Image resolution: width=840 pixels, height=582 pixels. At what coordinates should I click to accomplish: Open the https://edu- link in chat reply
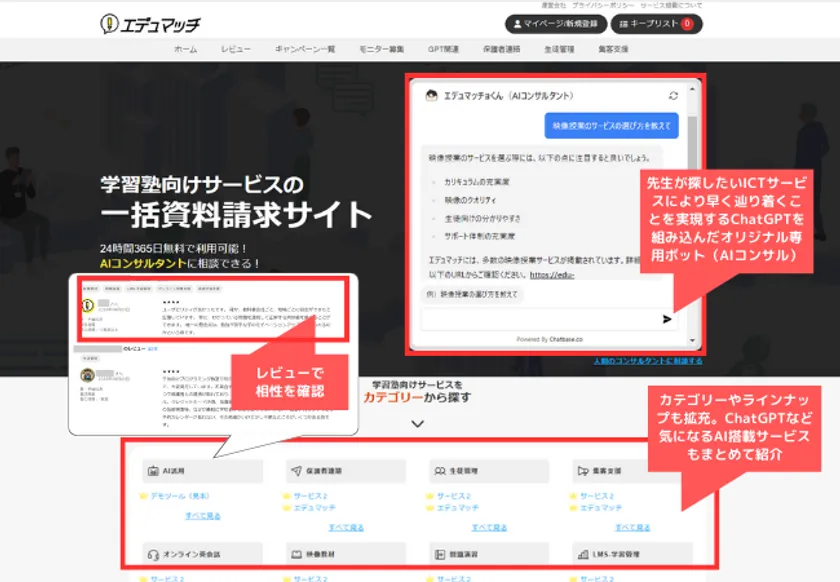point(552,275)
